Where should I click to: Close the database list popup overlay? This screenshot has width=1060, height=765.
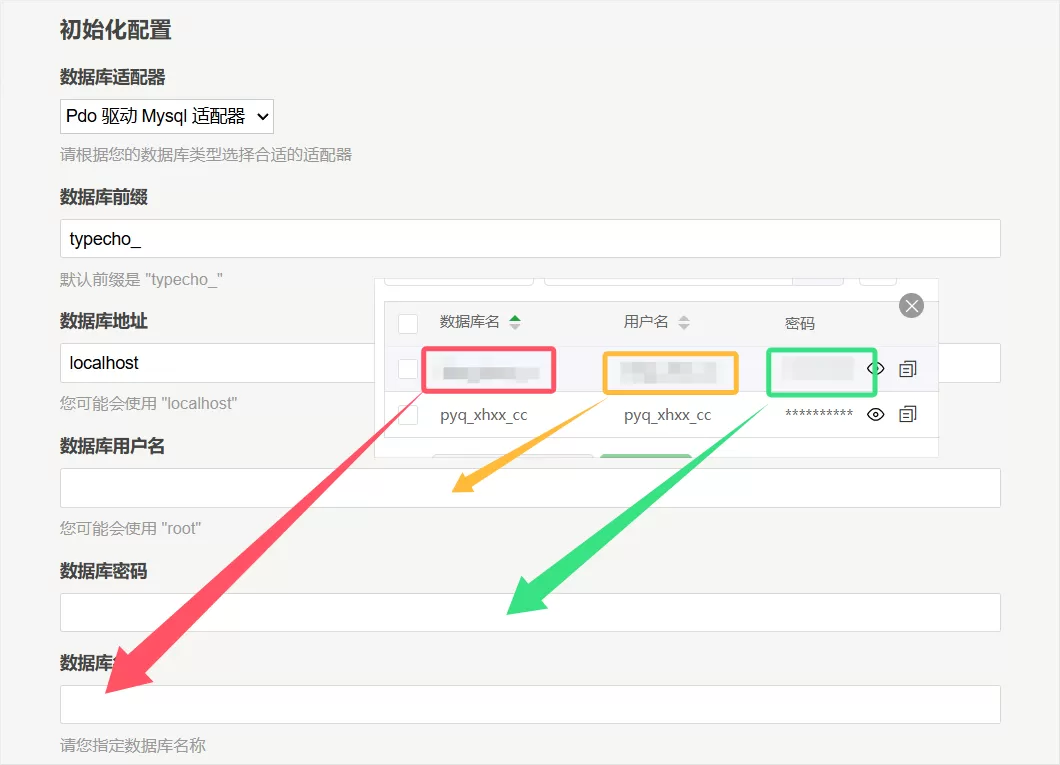coord(912,306)
